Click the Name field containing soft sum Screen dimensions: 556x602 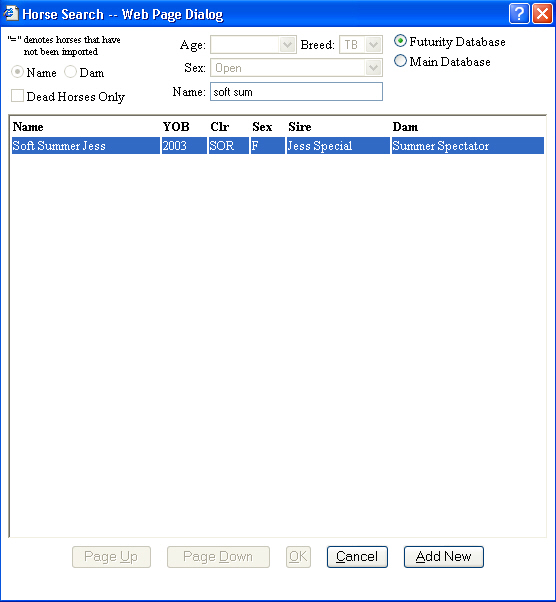(296, 91)
